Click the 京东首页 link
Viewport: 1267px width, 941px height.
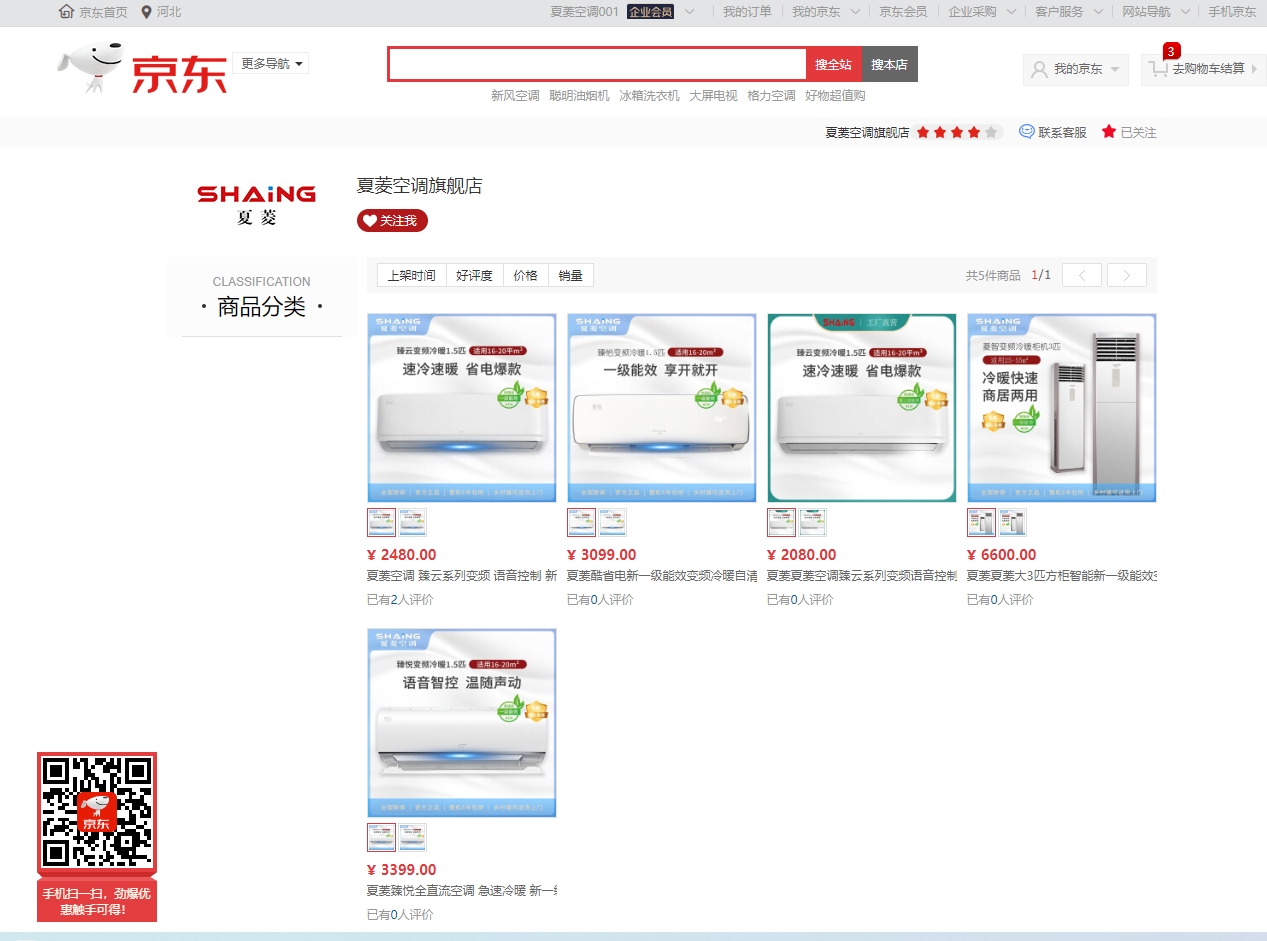click(x=103, y=12)
